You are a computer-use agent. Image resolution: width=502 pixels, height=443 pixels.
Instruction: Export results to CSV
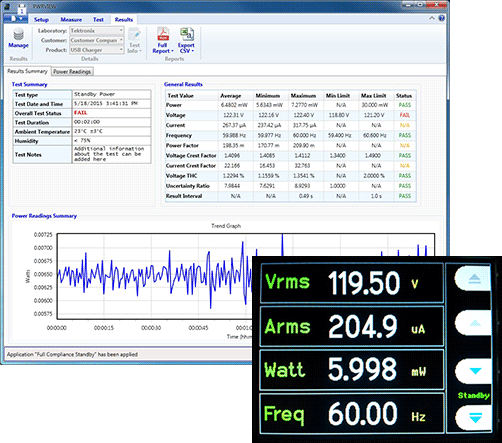pyautogui.click(x=186, y=40)
